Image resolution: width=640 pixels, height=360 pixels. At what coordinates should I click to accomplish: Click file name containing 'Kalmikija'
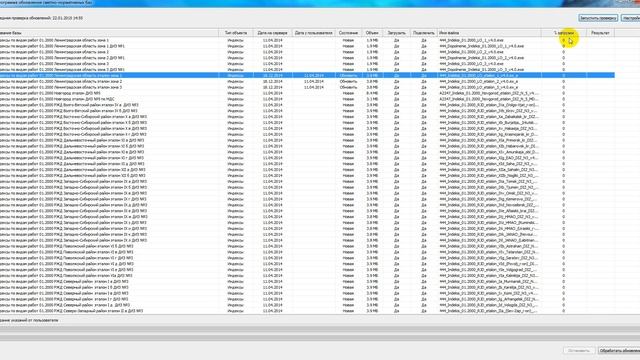coord(489,276)
